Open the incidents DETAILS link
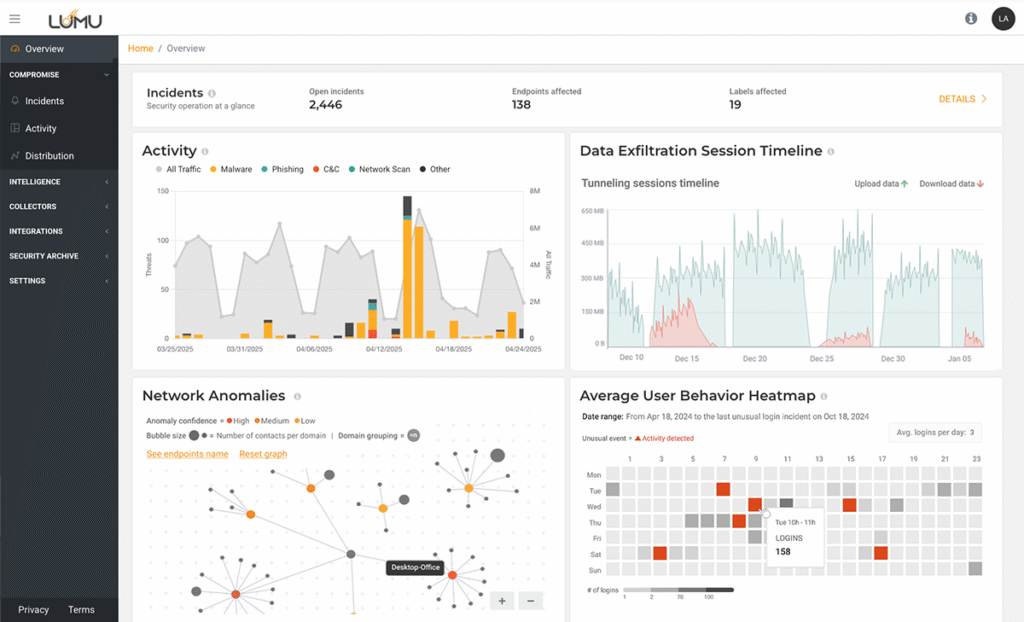 [962, 99]
